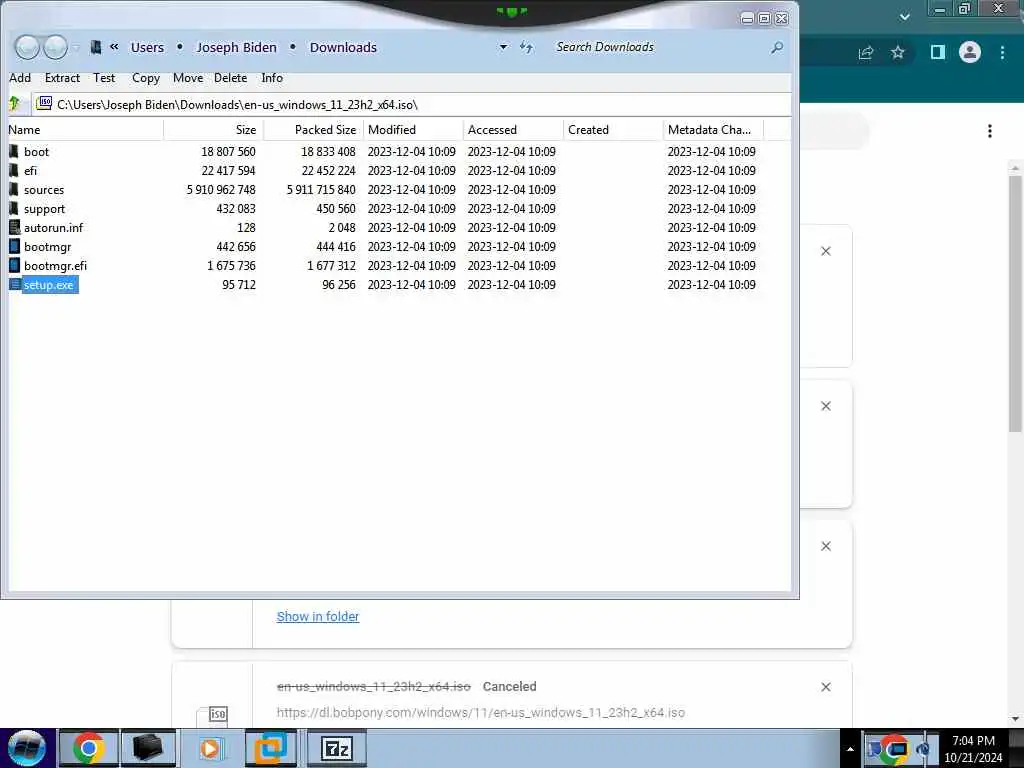Bookmark page with Chrome star icon

point(898,52)
